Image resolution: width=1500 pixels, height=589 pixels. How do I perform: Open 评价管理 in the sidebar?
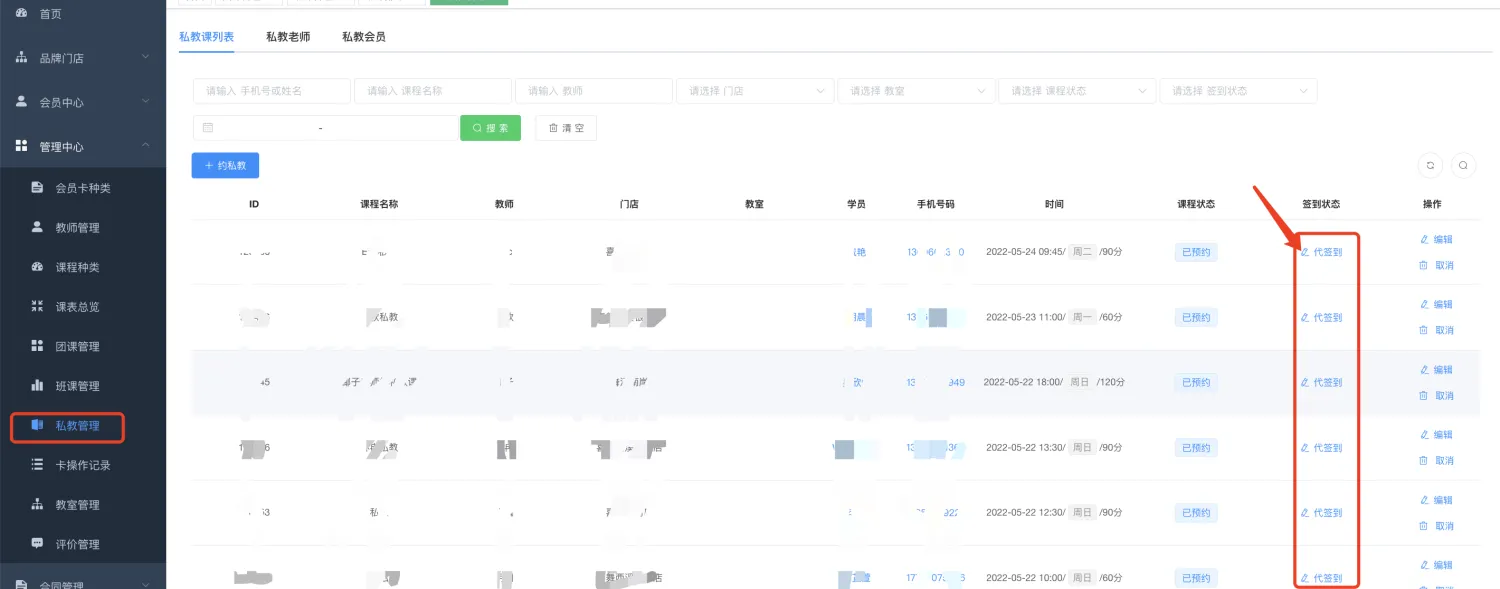77,544
